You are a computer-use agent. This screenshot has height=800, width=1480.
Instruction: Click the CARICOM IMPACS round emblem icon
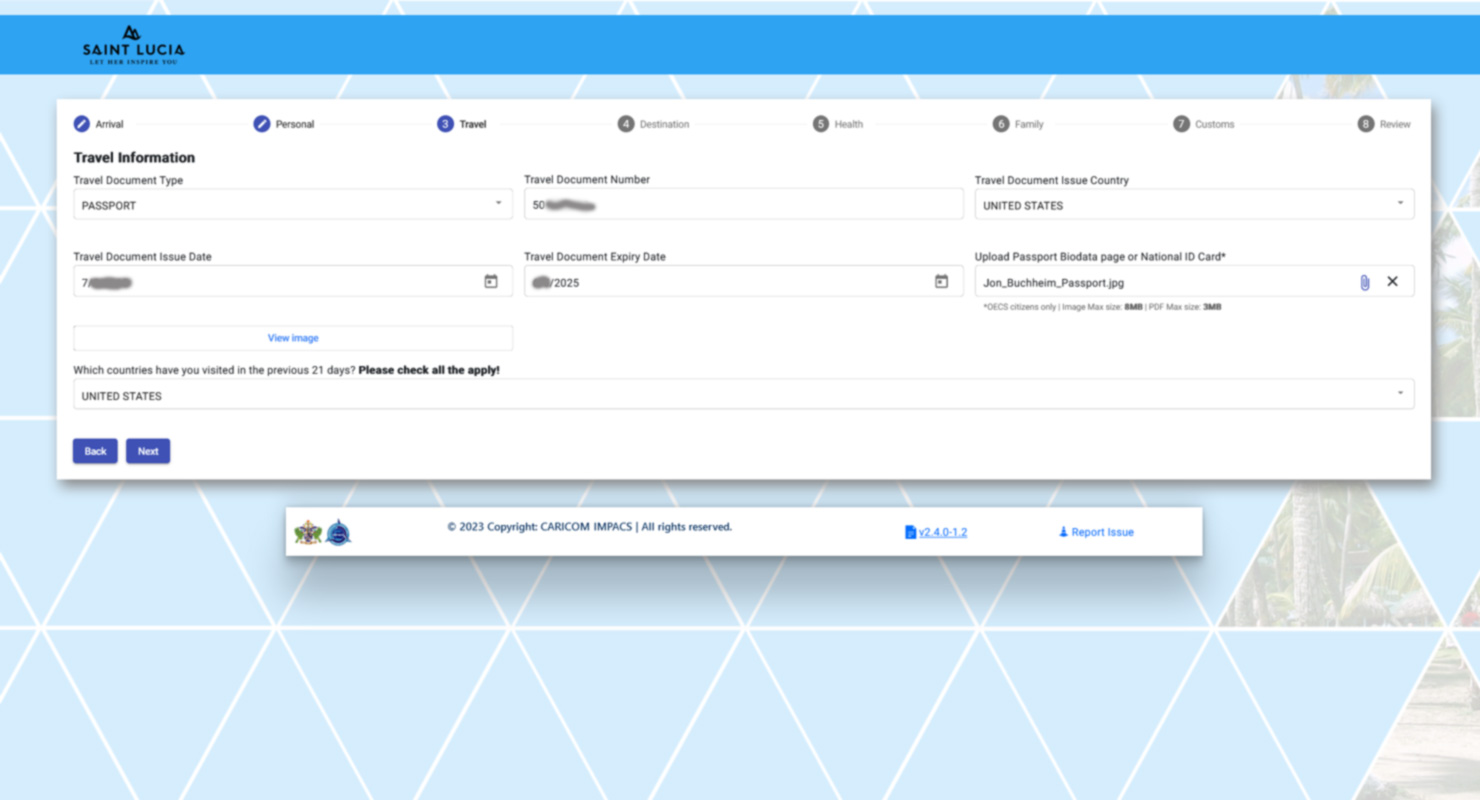coord(339,532)
